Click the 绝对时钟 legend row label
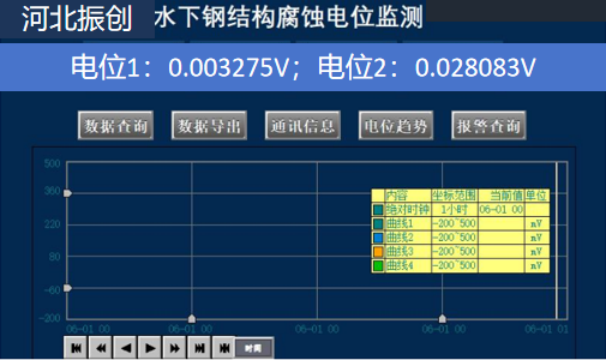The height and width of the screenshot is (360, 606). pyautogui.click(x=408, y=210)
